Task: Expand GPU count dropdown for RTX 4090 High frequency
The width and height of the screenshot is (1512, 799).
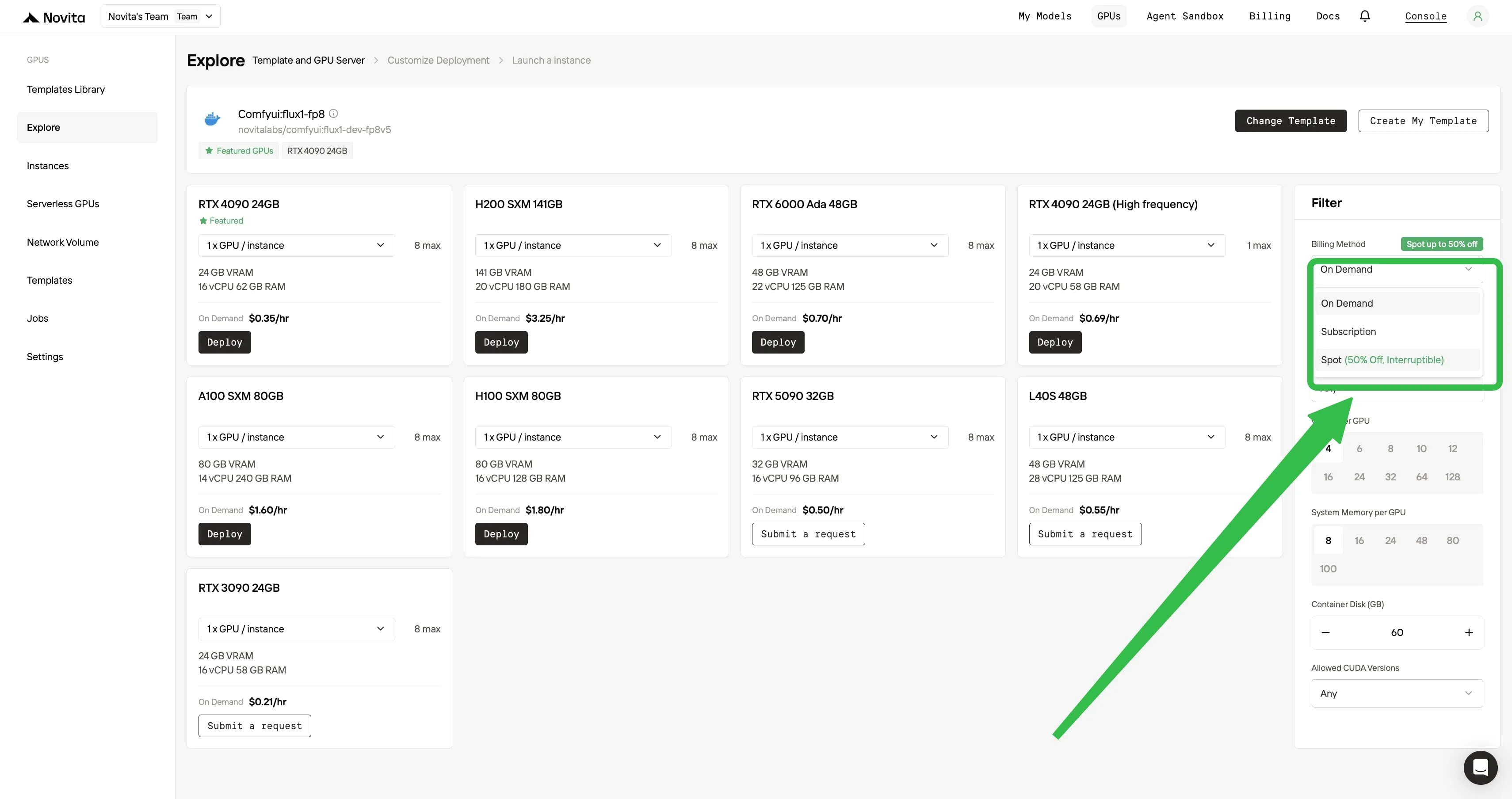Action: 1127,245
